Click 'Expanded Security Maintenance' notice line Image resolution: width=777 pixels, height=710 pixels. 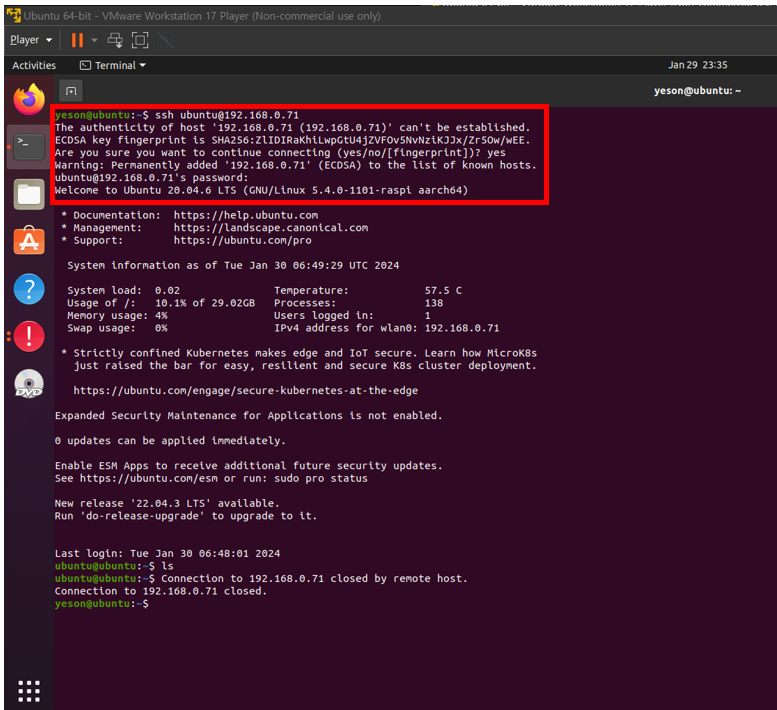point(248,416)
